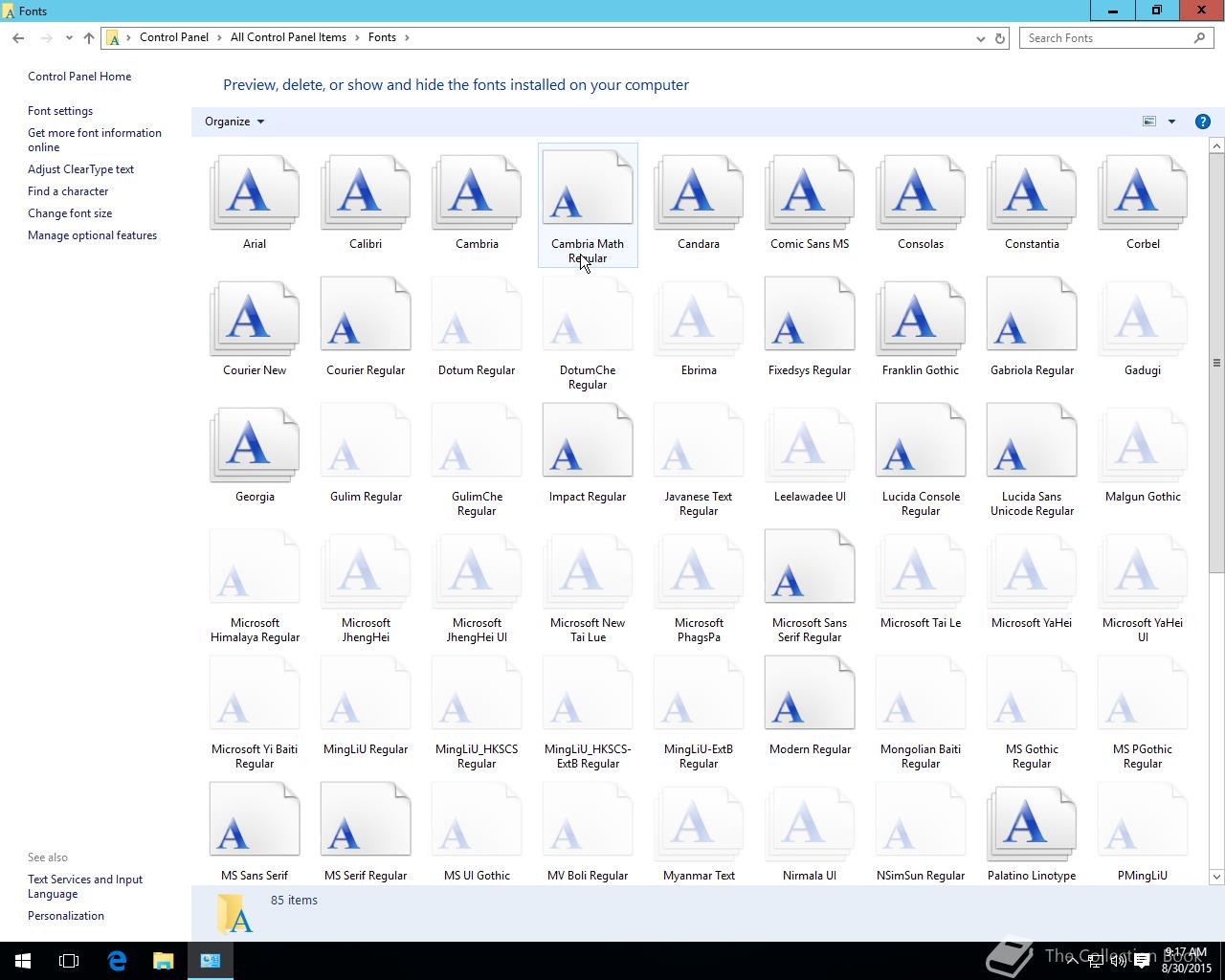Click All Control Panel Items breadcrumb

pos(288,37)
